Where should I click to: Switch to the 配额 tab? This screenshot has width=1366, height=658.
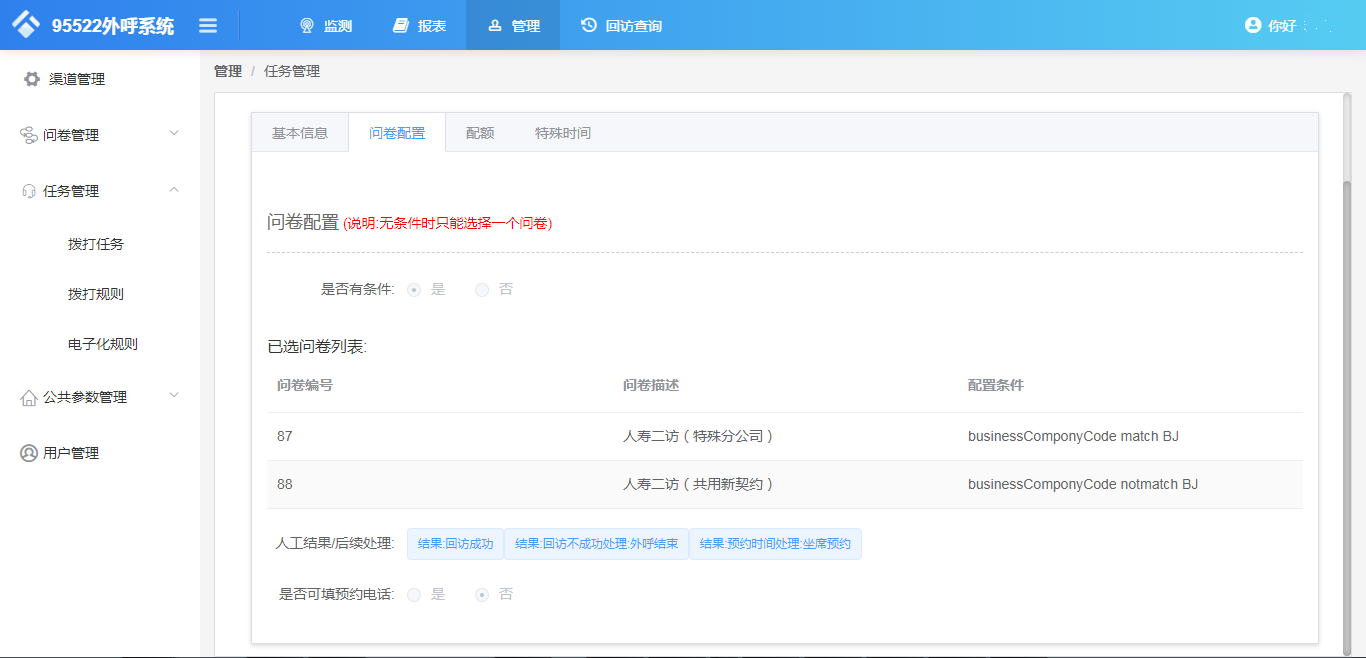pos(479,131)
